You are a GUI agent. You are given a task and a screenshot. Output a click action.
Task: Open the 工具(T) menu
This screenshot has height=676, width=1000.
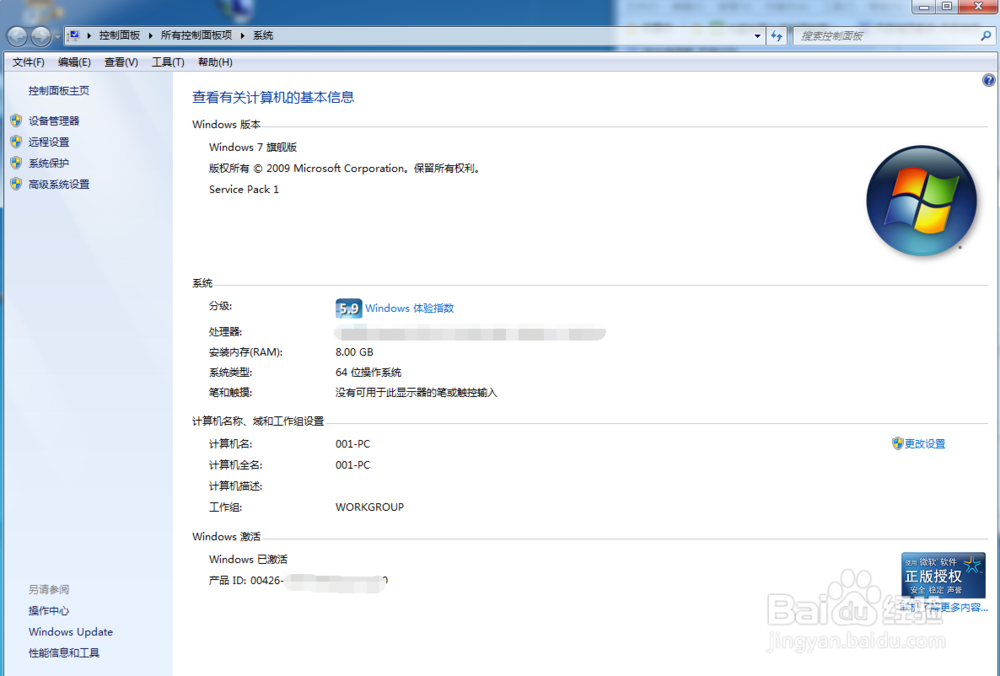point(168,62)
